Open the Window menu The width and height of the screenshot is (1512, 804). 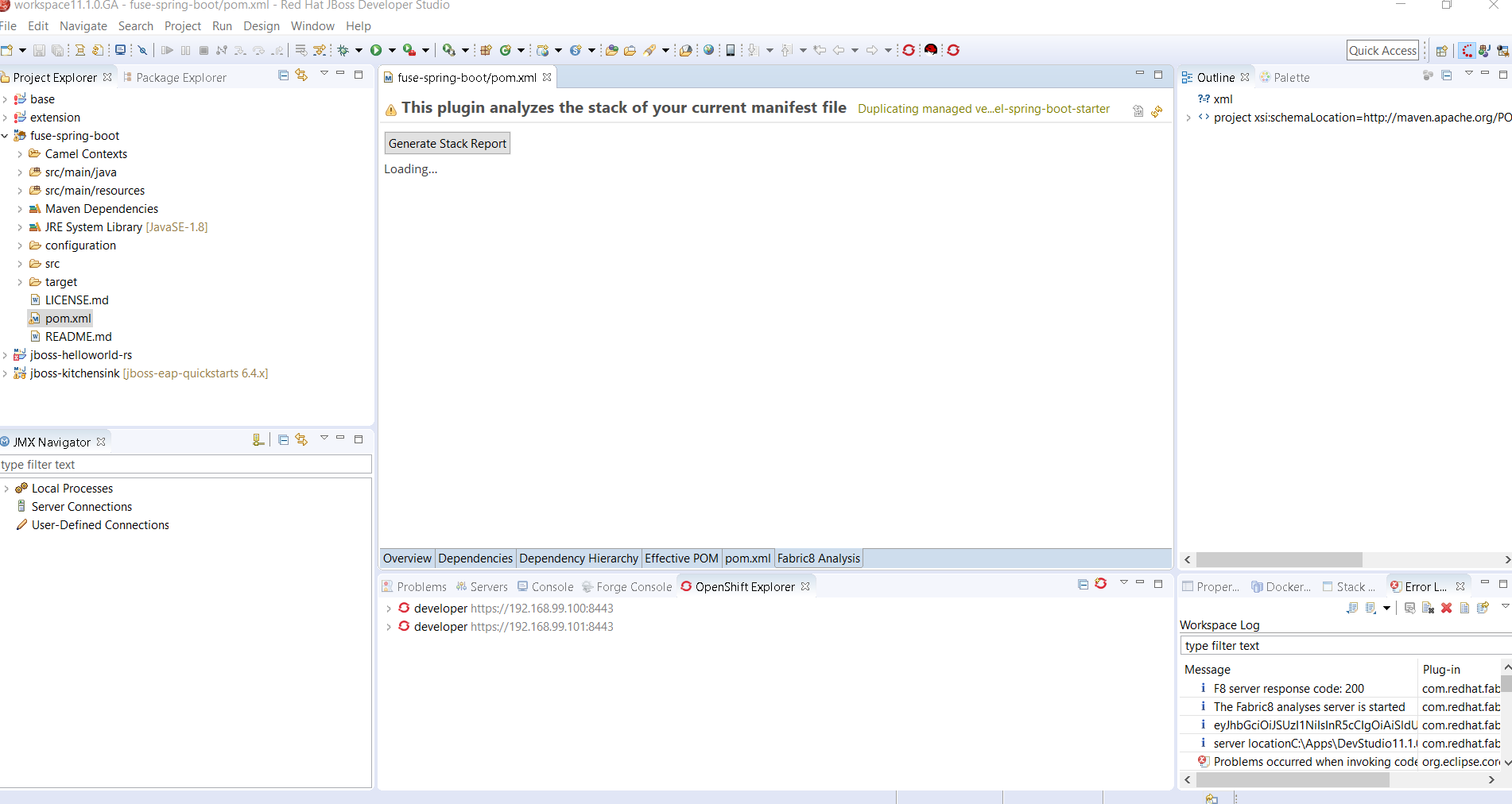(x=312, y=26)
